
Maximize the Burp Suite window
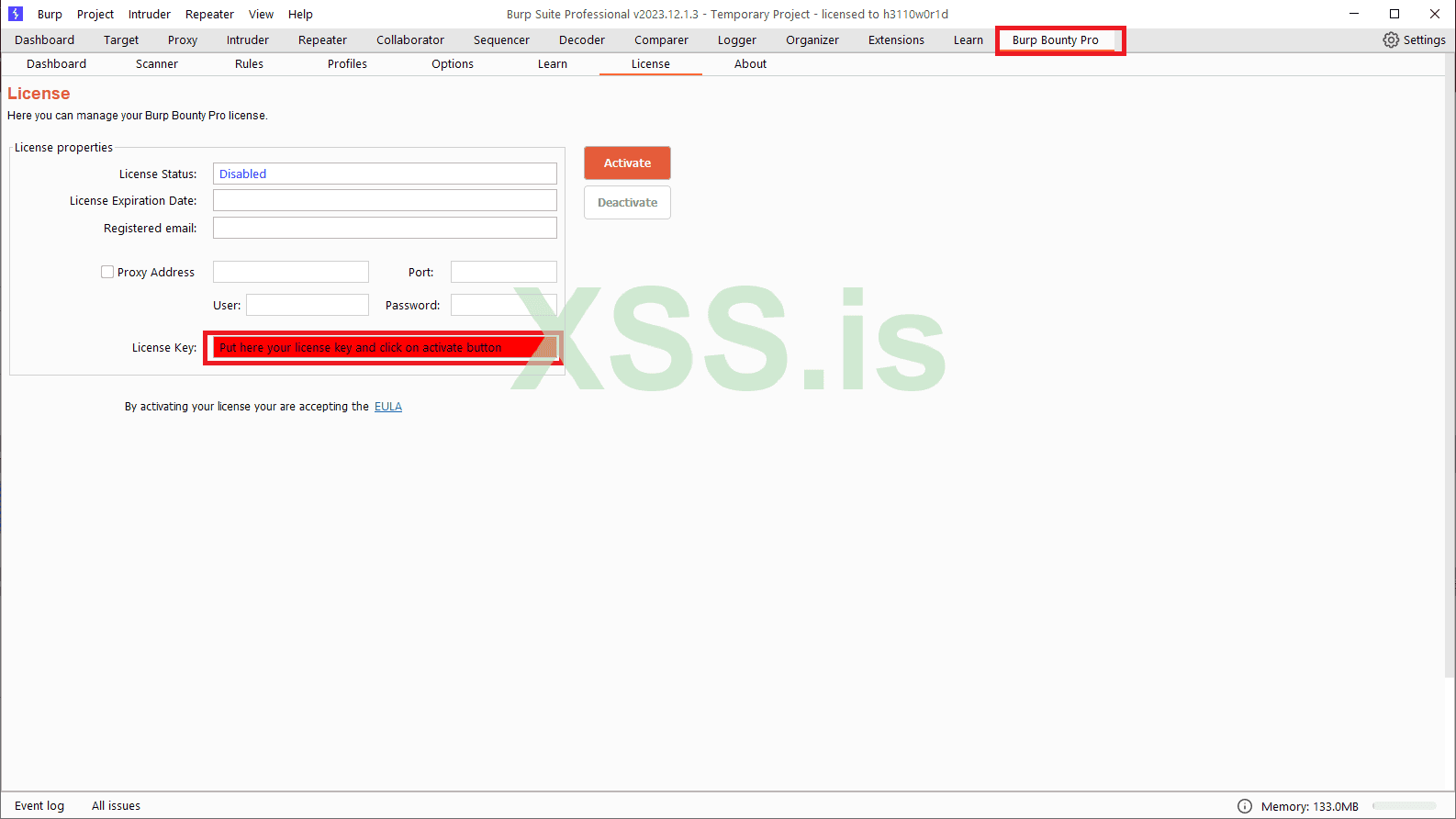click(x=1394, y=14)
